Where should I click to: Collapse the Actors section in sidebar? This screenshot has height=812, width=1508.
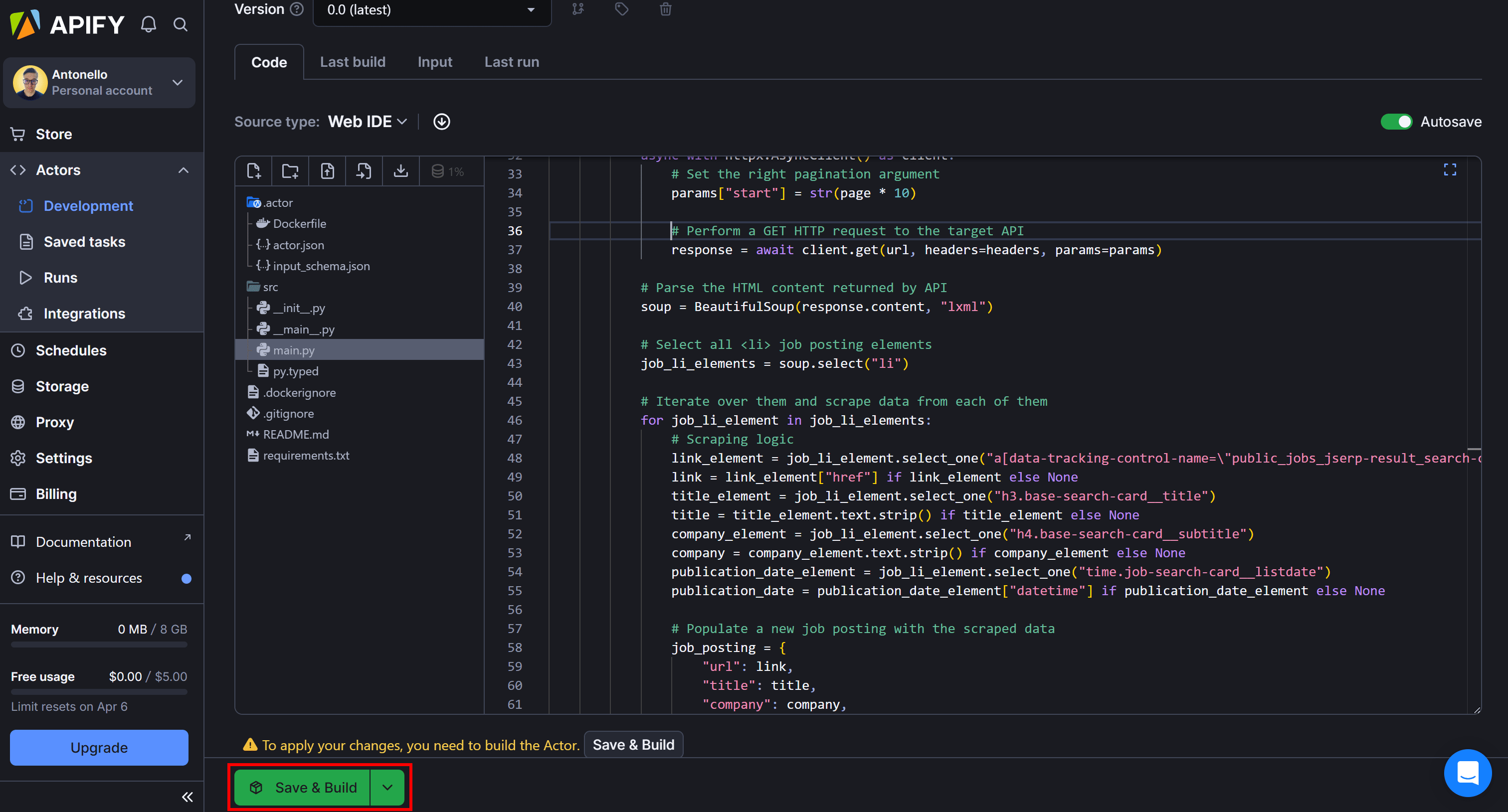[x=183, y=169]
